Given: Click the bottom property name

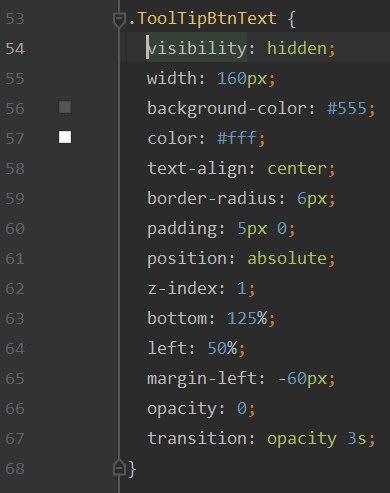Looking at the screenshot, I should coord(177,318).
